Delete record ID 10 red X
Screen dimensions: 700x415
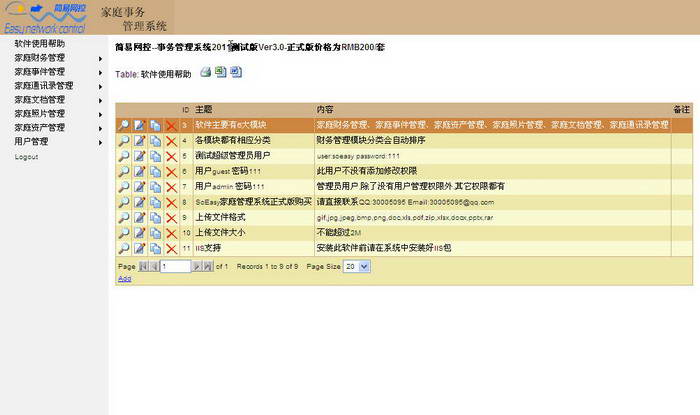(171, 233)
